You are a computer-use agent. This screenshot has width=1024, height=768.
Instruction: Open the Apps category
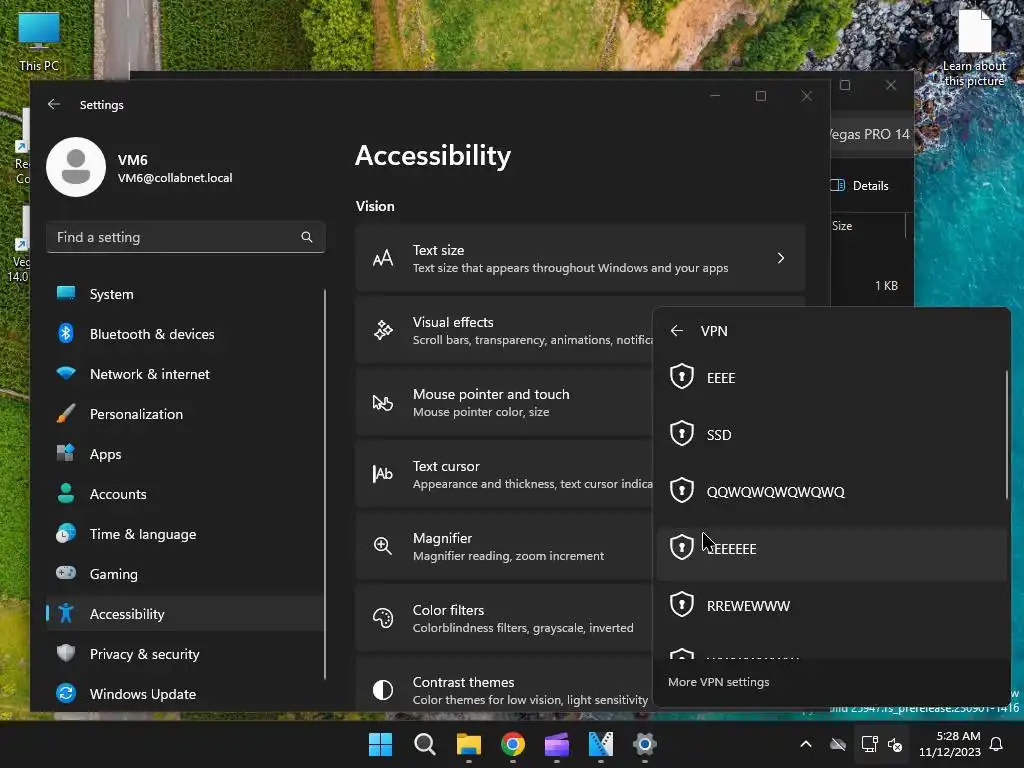(x=185, y=454)
